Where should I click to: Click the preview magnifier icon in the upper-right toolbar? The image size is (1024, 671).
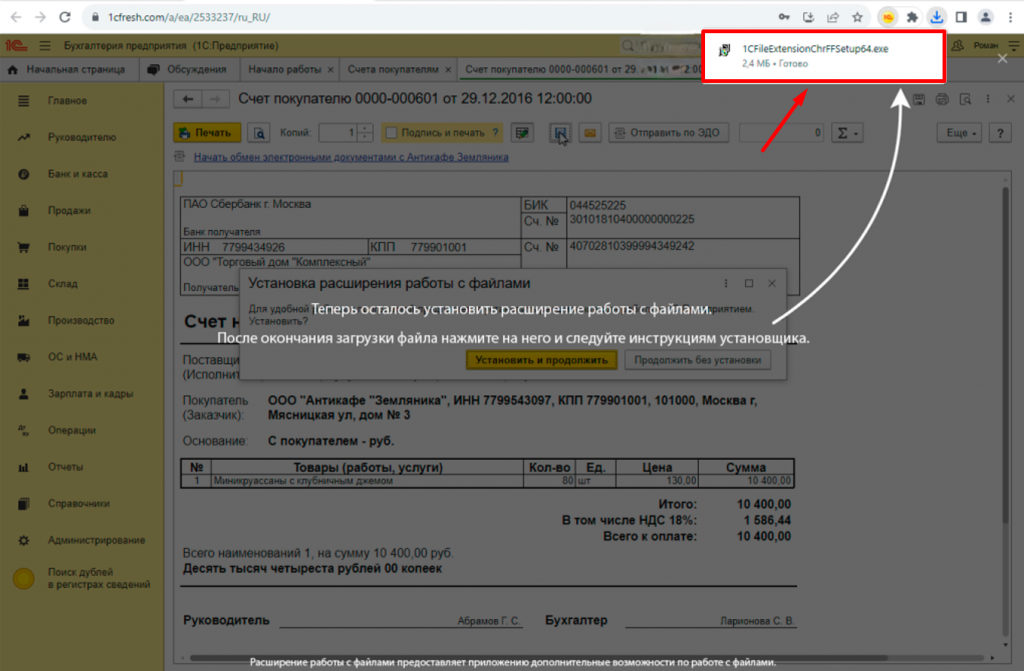(x=965, y=99)
